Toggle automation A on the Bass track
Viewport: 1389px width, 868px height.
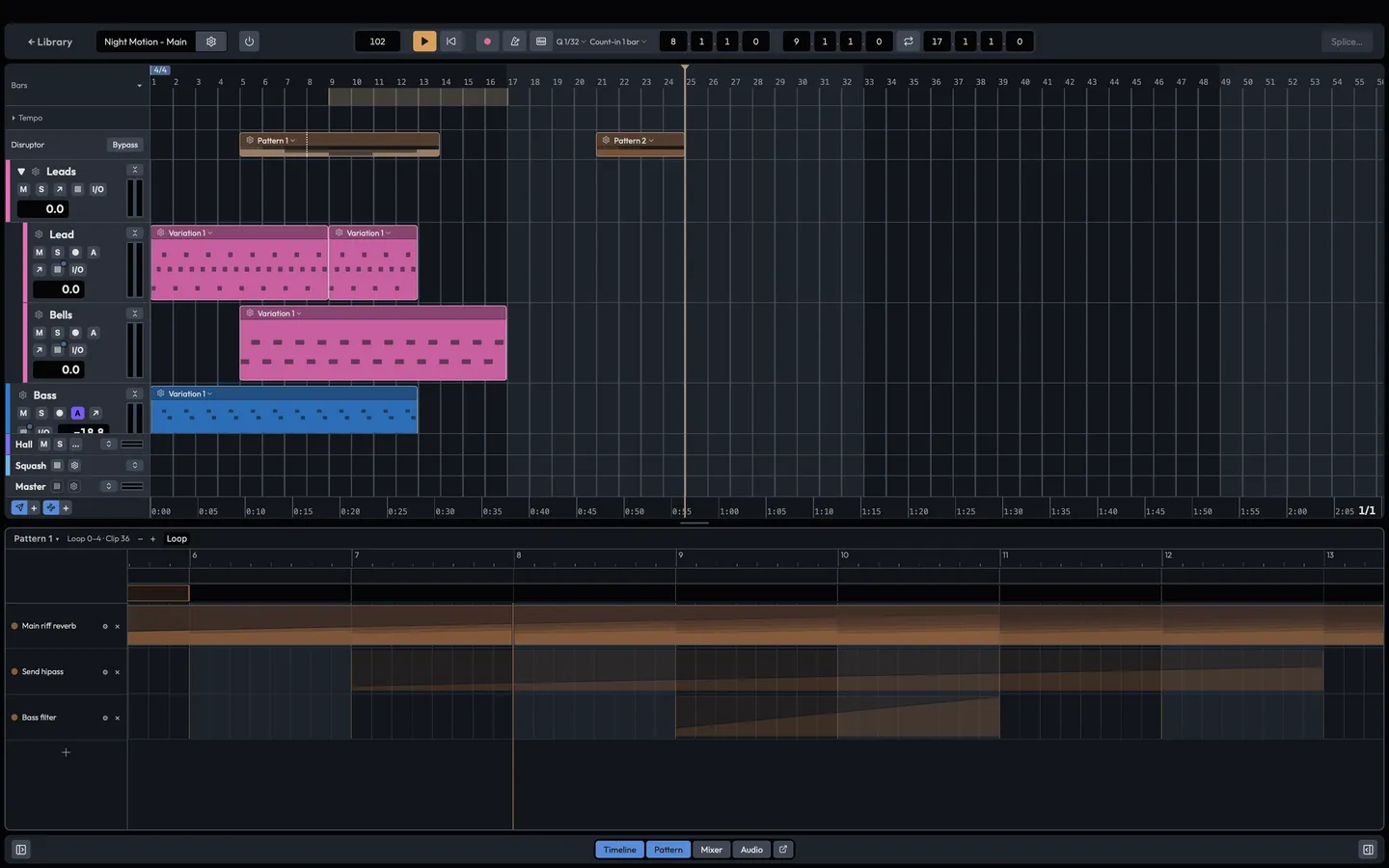coord(77,413)
